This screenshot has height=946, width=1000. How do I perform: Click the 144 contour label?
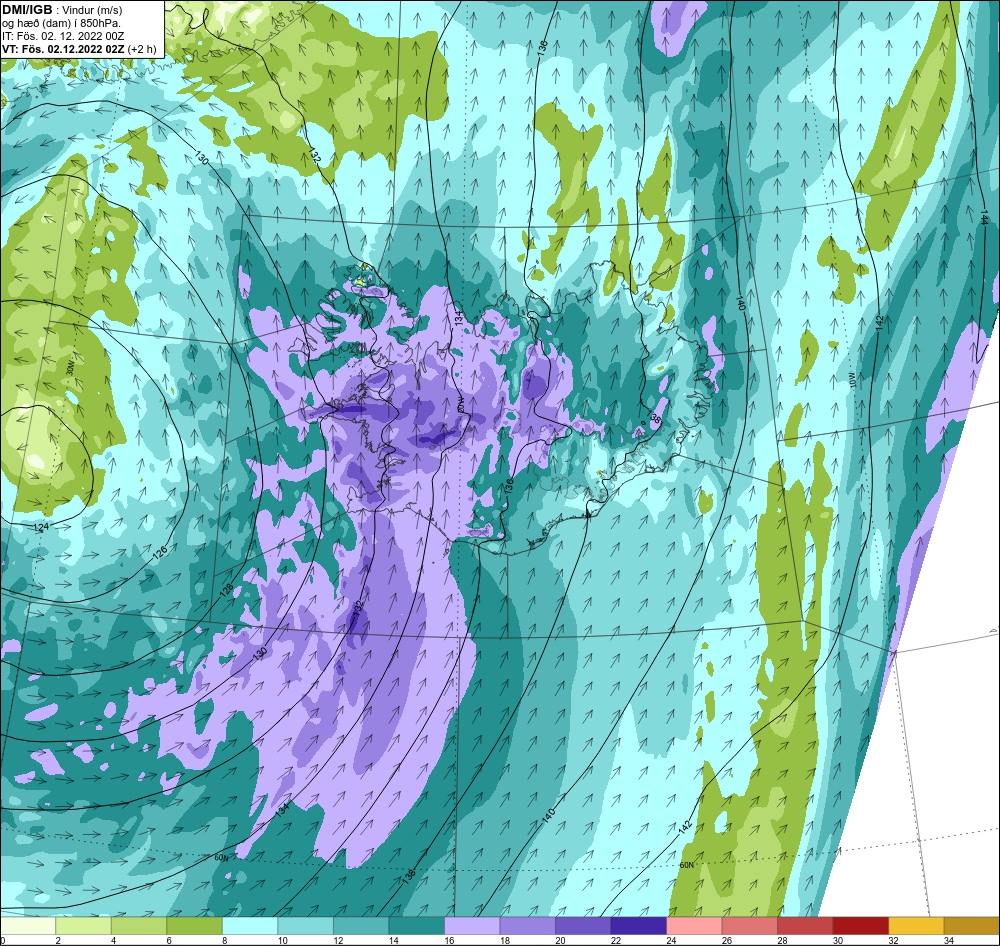985,218
